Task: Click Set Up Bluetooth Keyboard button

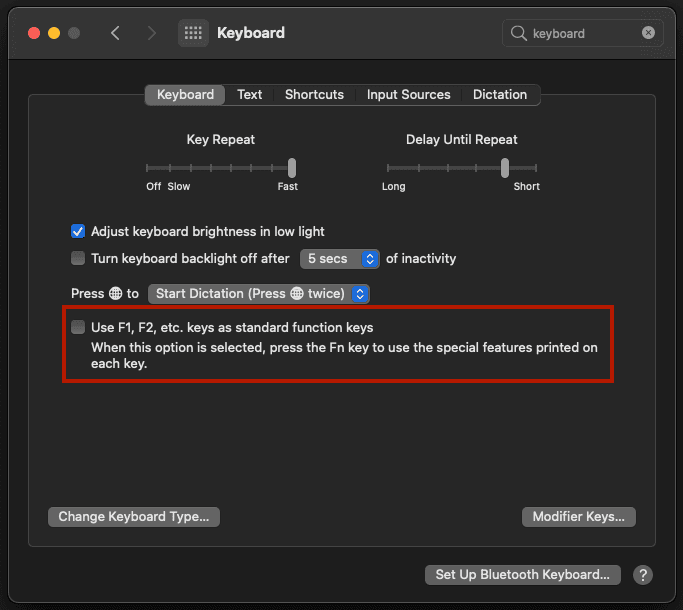Action: pos(522,575)
